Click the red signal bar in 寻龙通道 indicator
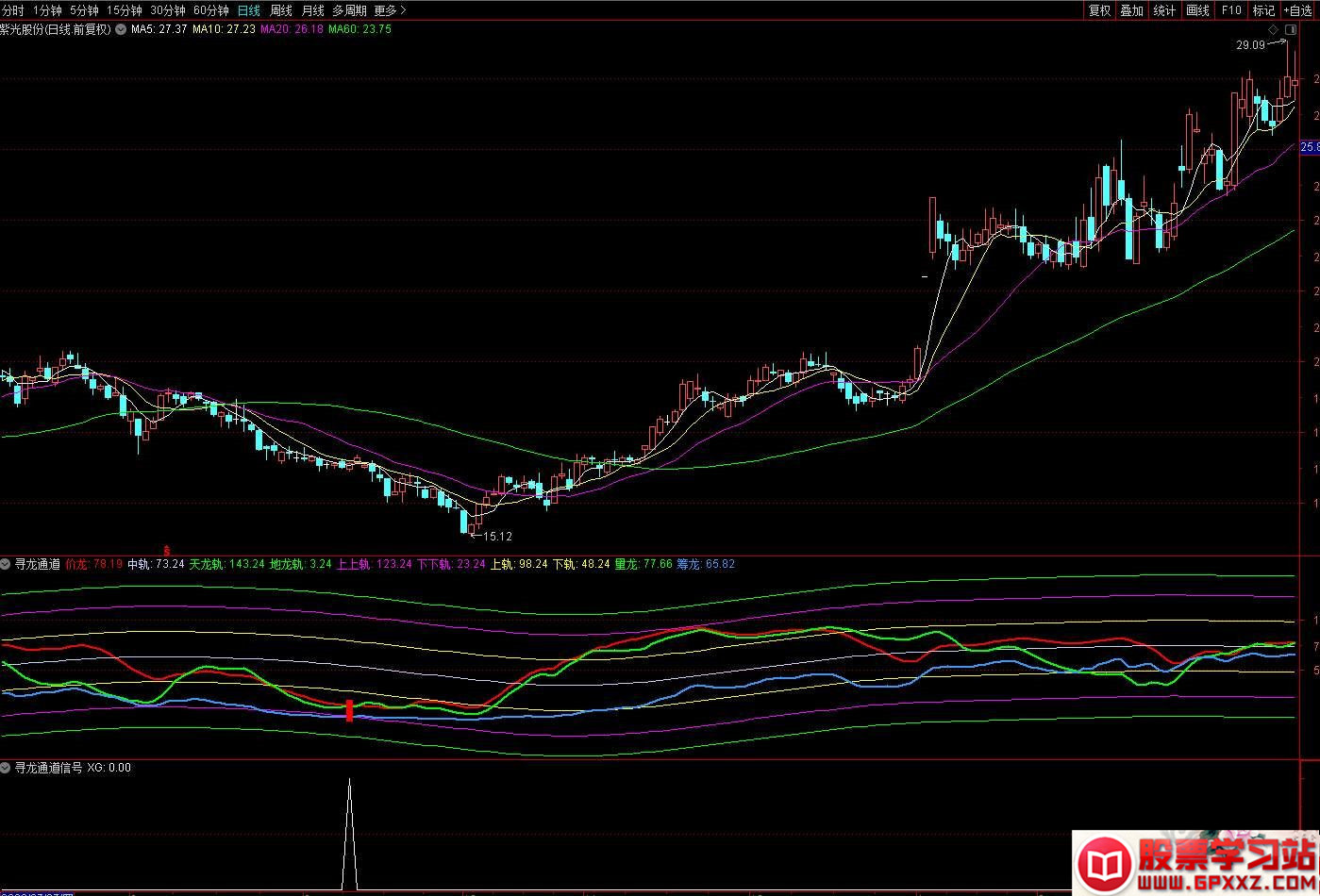 coord(349,710)
